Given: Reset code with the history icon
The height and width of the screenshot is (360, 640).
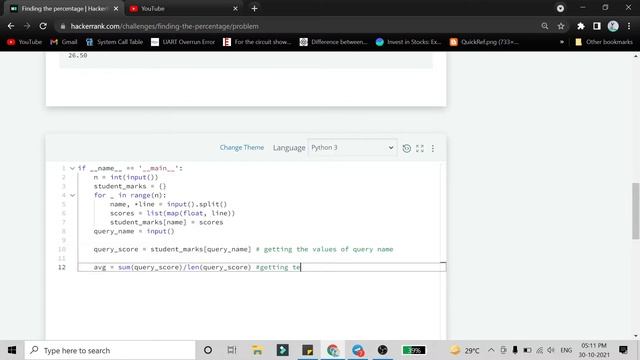Looking at the screenshot, I should [x=407, y=148].
